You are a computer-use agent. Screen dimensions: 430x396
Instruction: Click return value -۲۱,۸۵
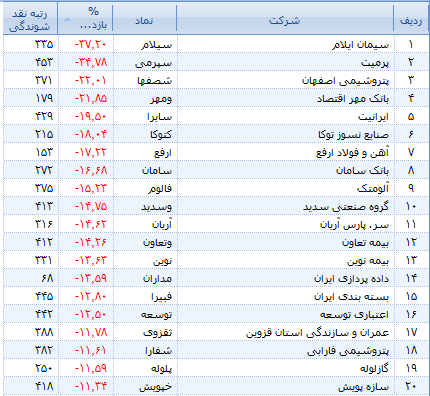[x=91, y=98]
